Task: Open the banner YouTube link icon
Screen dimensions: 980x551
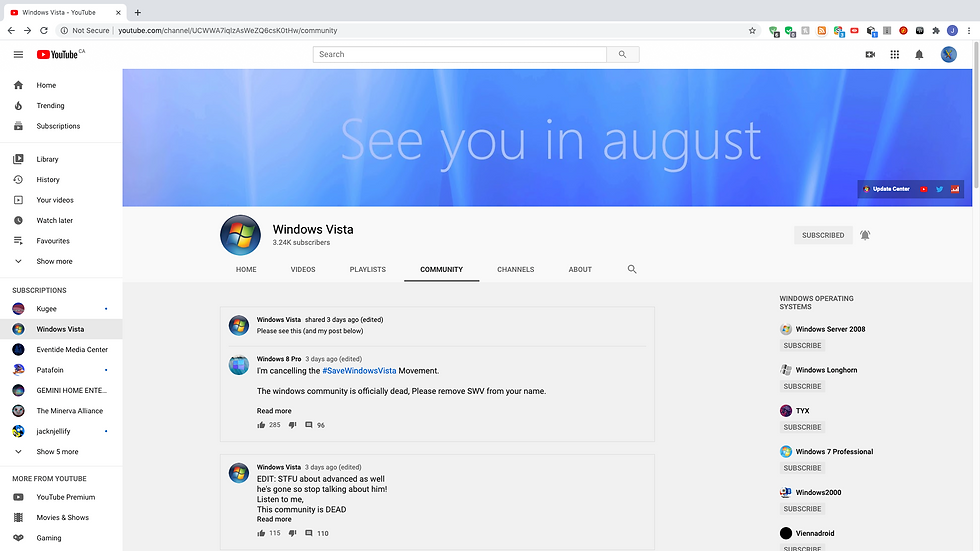Action: (923, 189)
